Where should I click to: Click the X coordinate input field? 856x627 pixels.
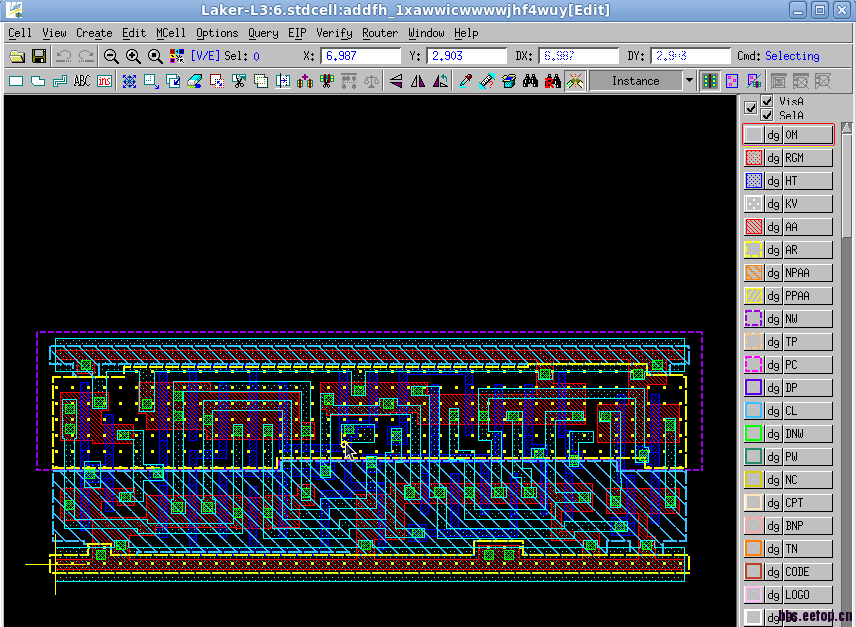pos(359,56)
